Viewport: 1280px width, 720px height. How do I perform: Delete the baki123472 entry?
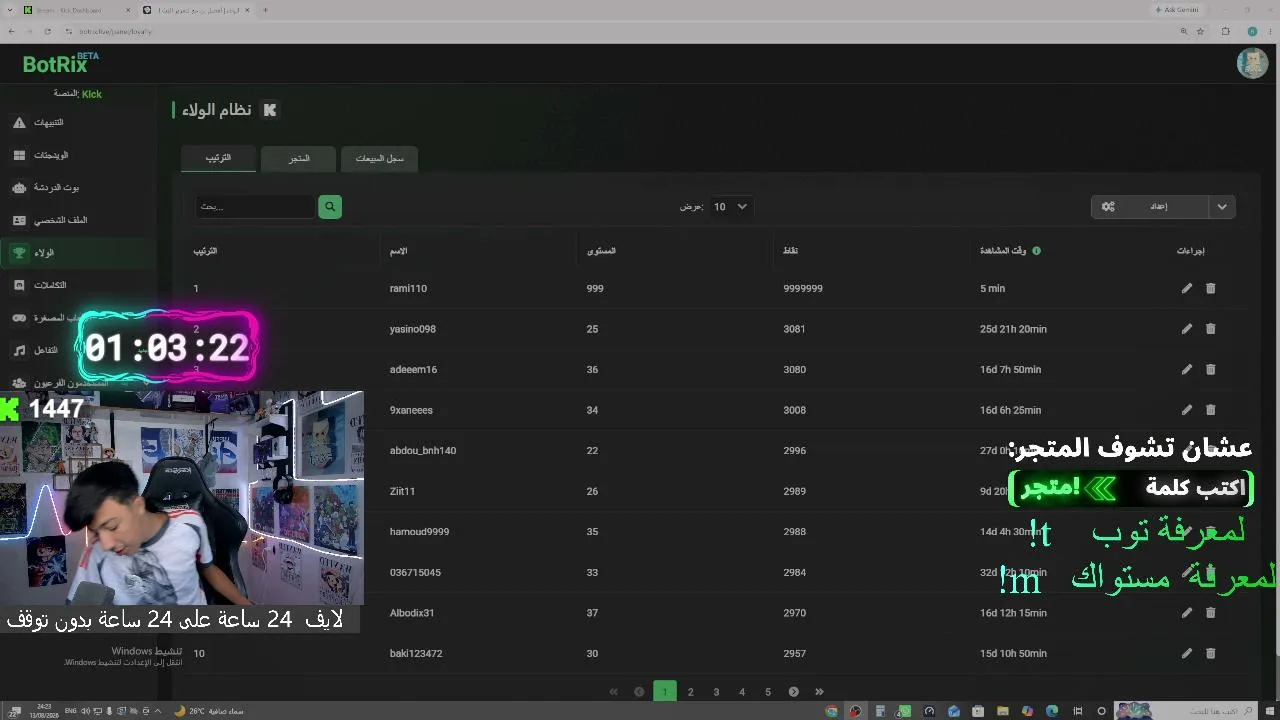[x=1210, y=653]
